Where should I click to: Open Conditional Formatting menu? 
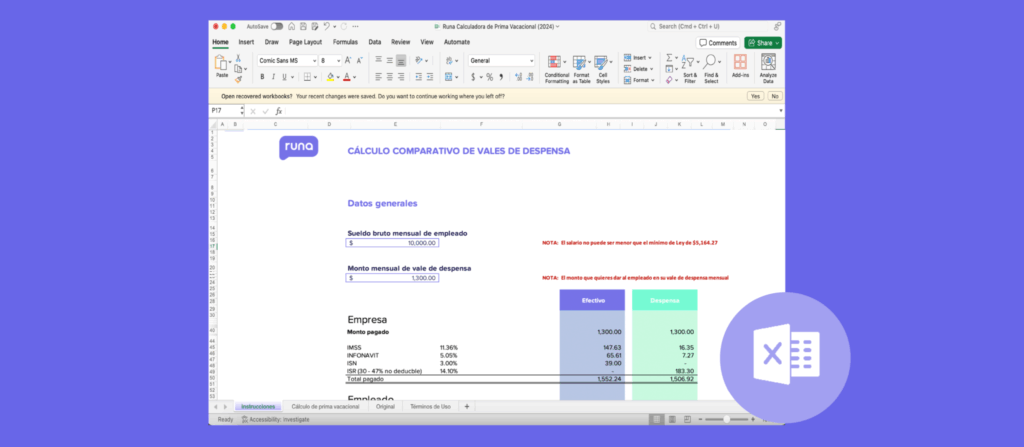[x=556, y=69]
